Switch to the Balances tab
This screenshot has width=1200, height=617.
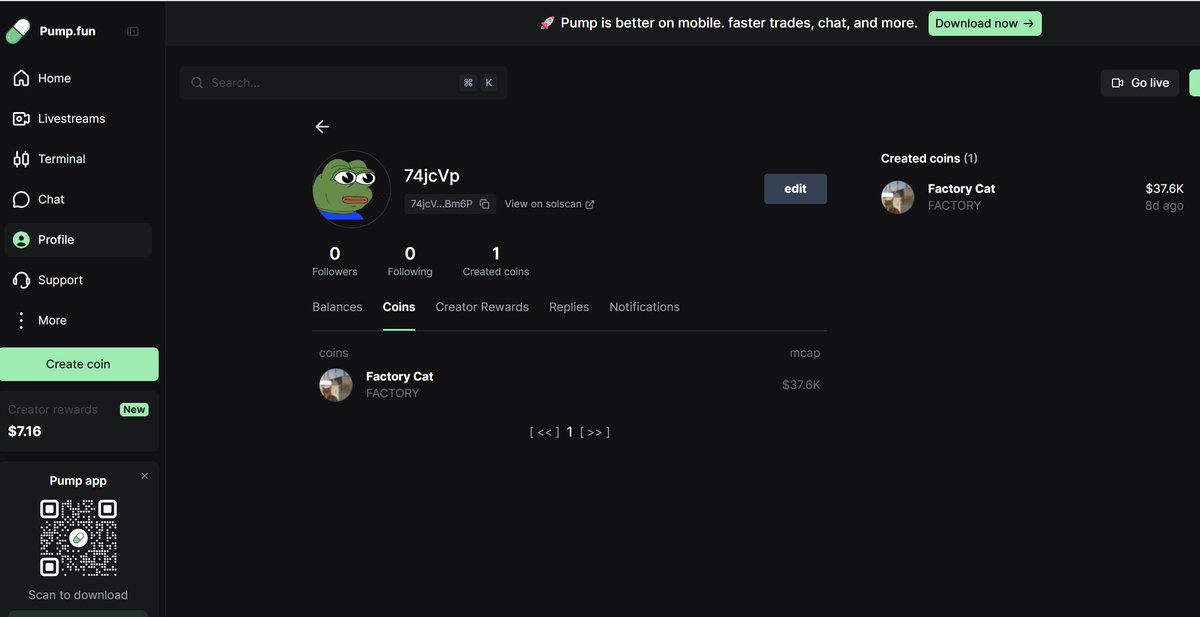[x=337, y=307]
